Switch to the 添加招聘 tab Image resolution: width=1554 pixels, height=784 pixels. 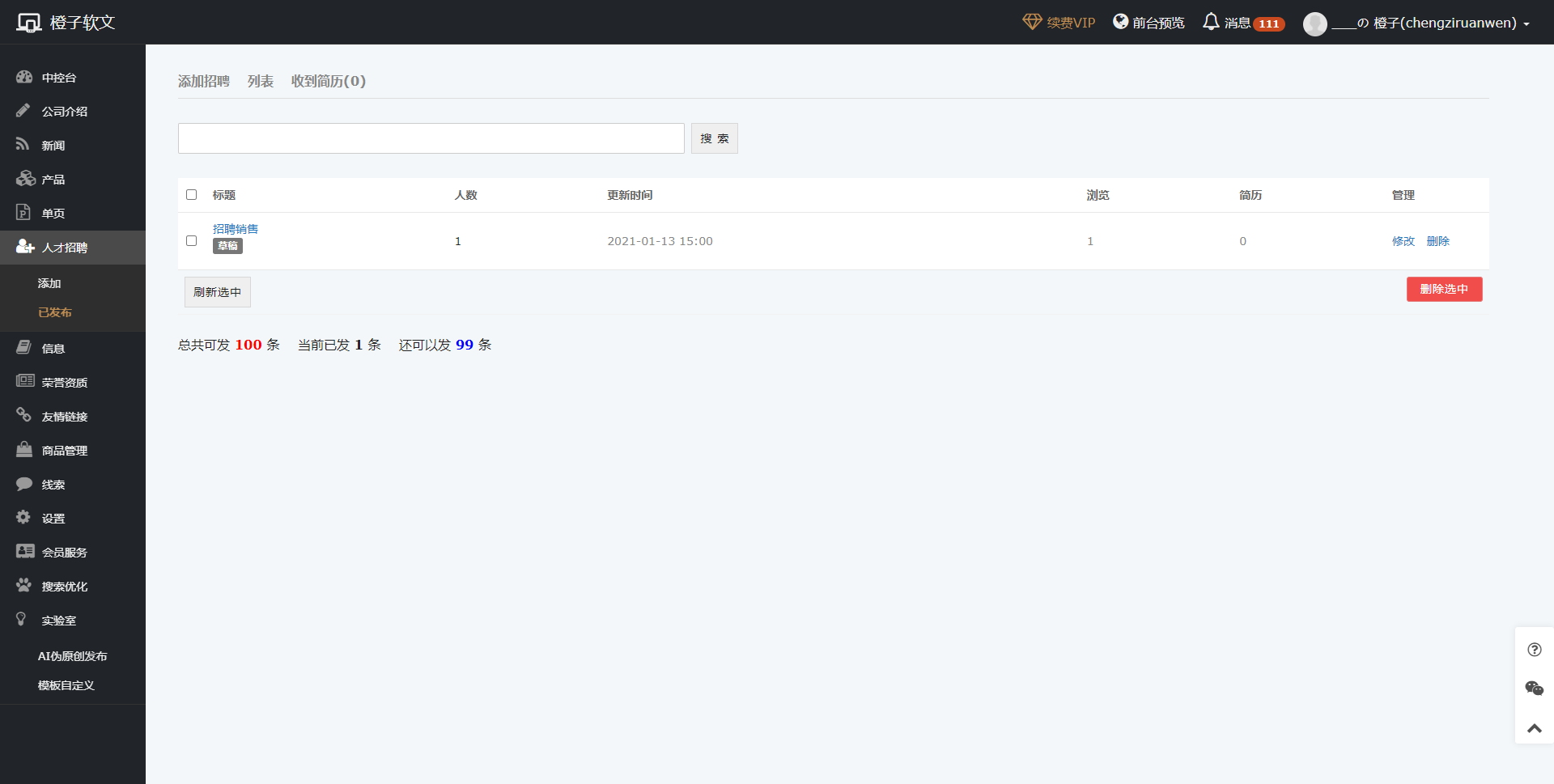tap(204, 81)
